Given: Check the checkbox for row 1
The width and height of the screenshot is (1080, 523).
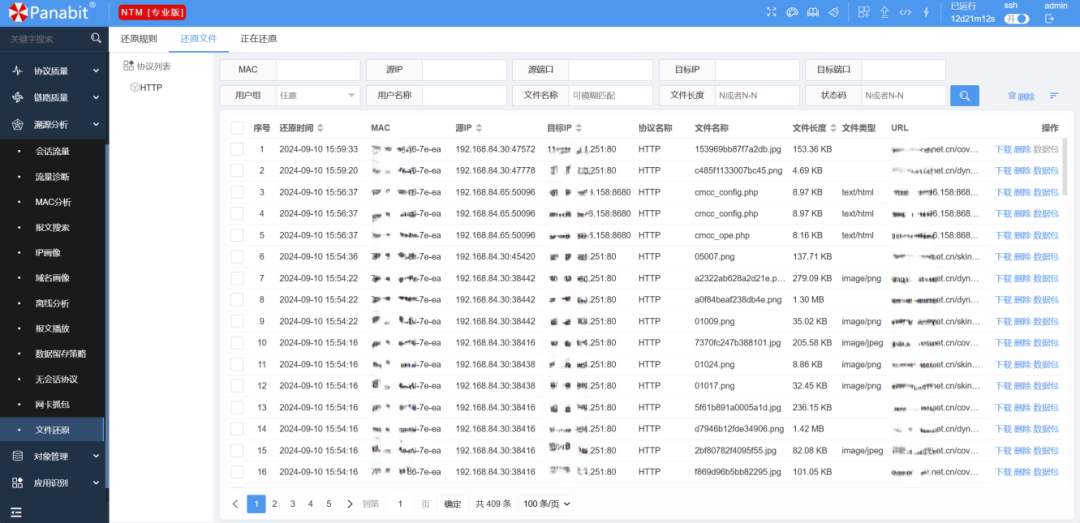Looking at the screenshot, I should point(237,150).
